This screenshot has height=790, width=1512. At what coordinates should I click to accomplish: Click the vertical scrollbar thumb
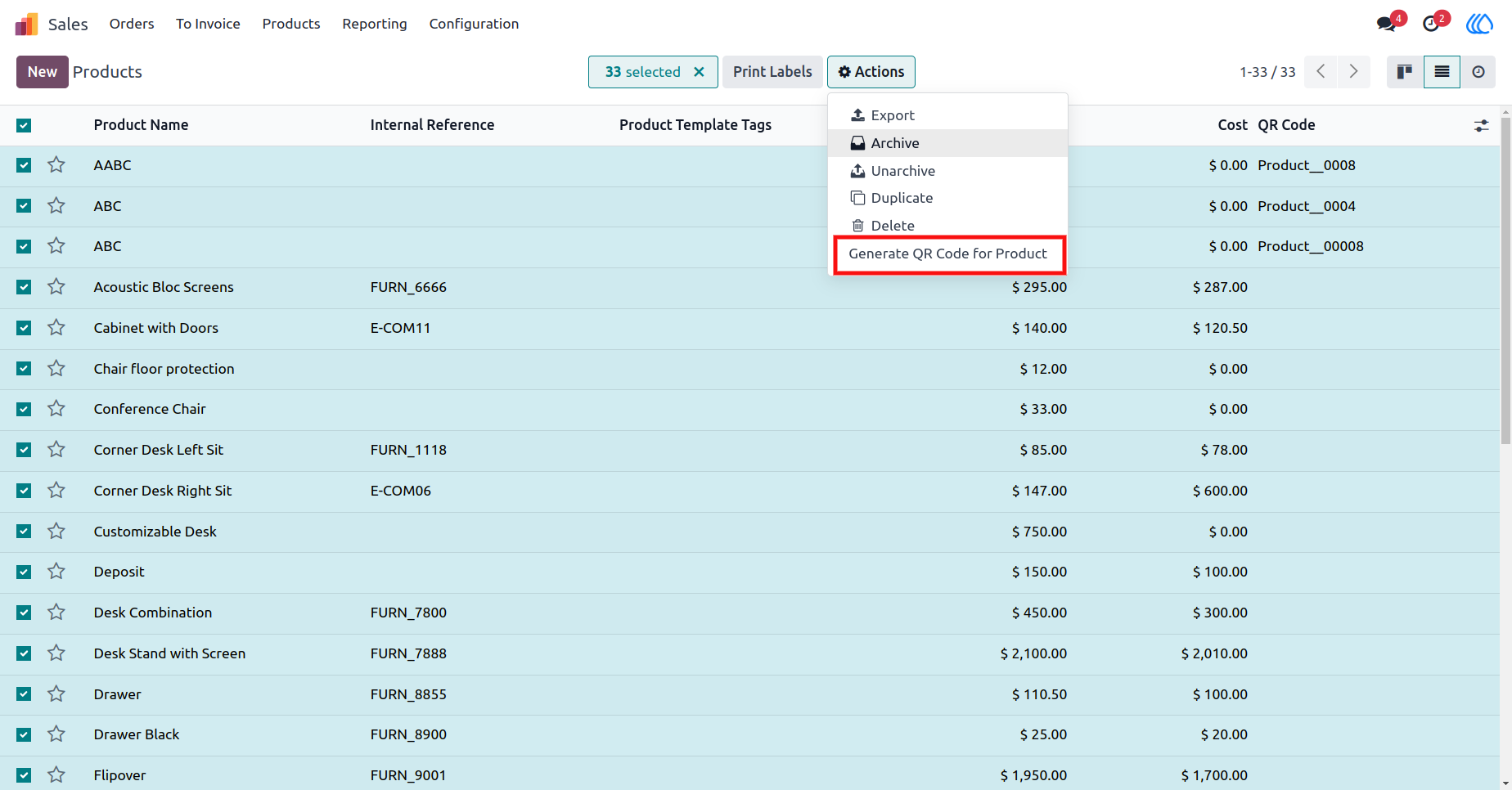[x=1505, y=281]
